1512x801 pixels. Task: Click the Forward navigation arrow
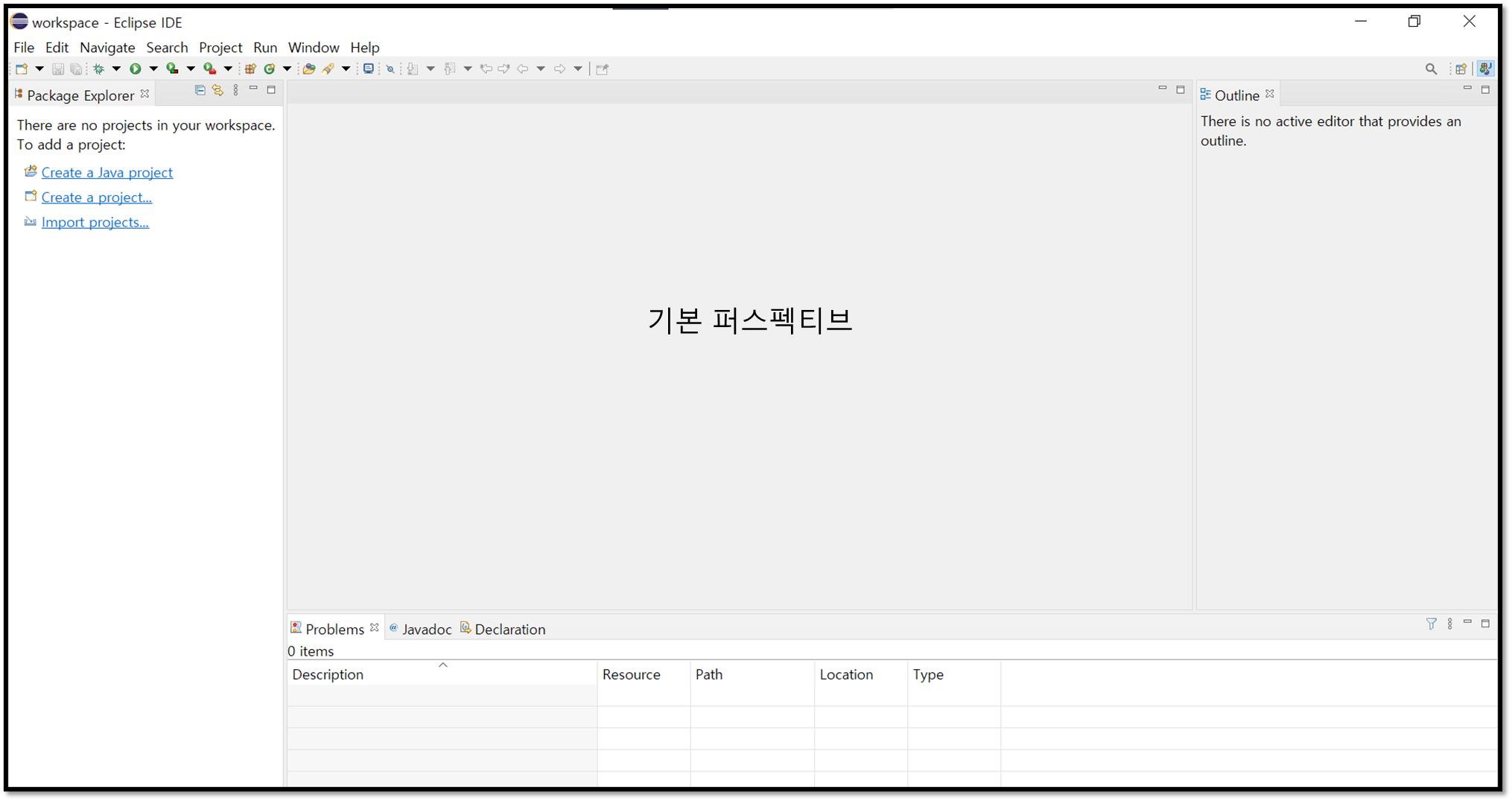point(559,69)
